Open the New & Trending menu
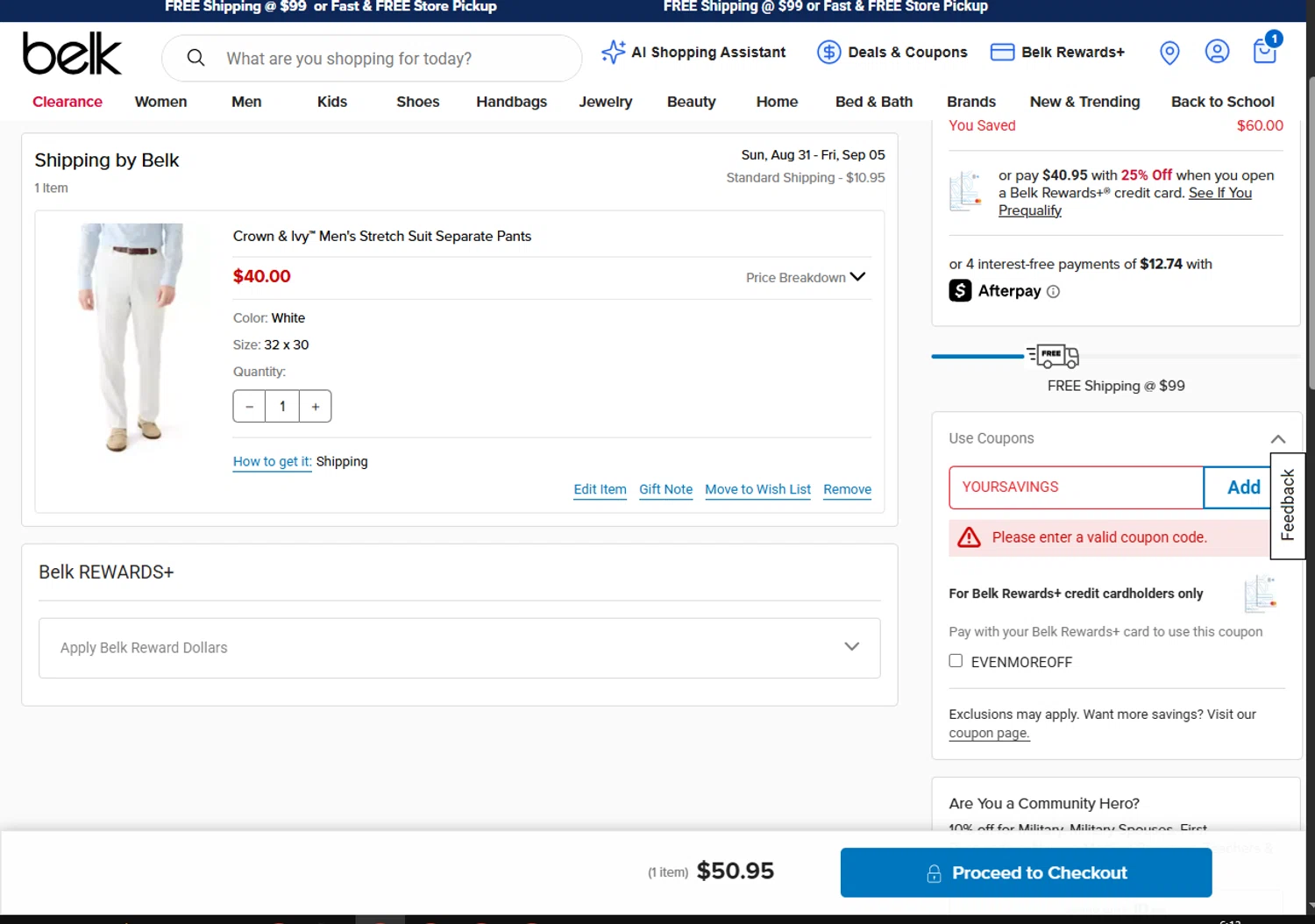 tap(1085, 102)
